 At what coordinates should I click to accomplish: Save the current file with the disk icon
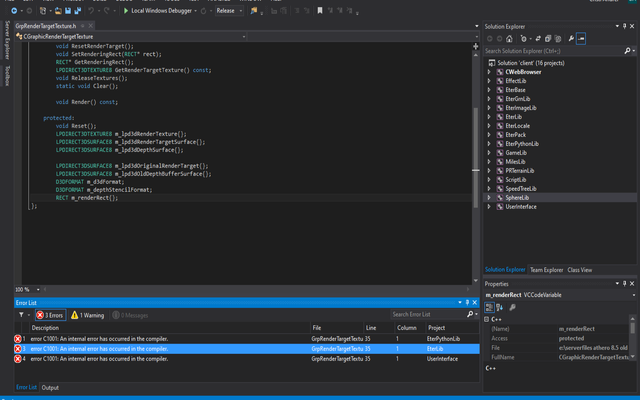68,11
